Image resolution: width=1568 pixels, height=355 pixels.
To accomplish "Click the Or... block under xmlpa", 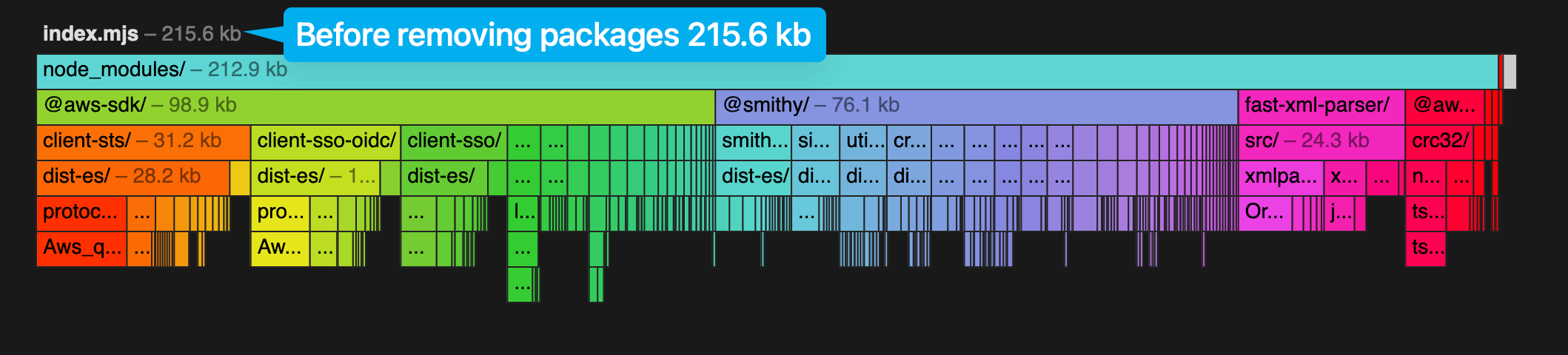I will pos(1264,213).
